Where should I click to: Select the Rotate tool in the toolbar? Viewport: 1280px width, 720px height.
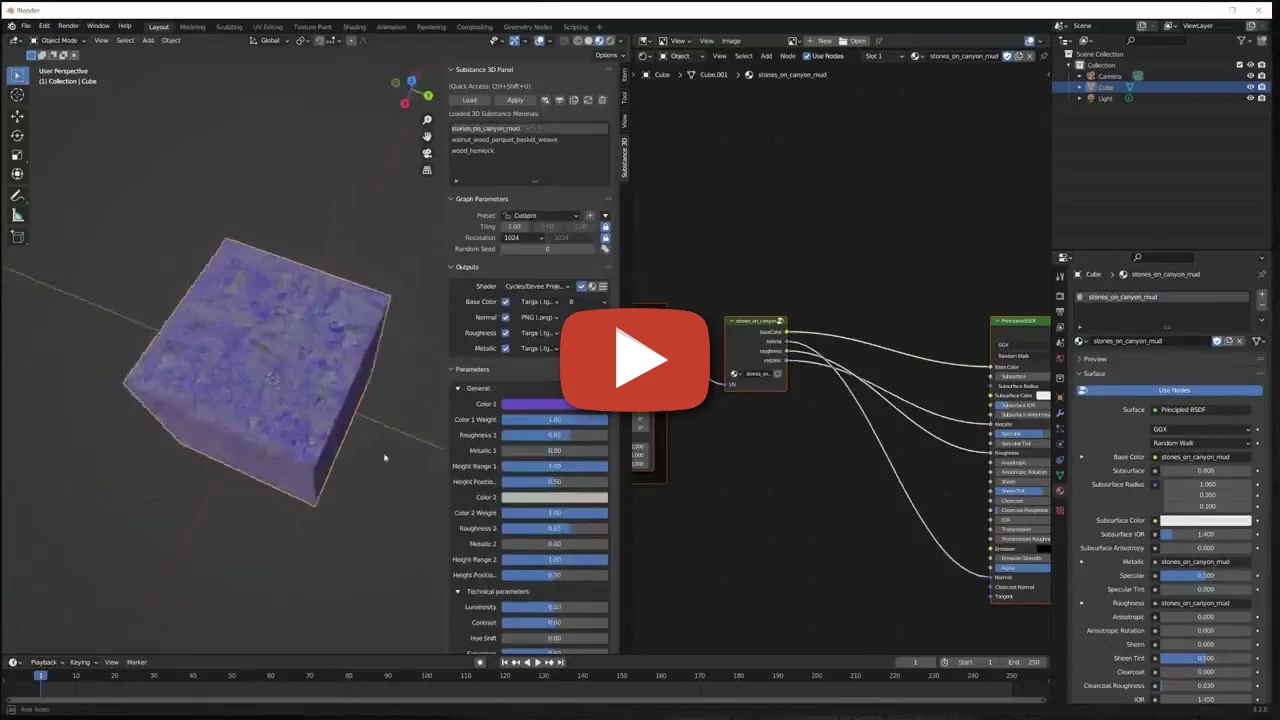pyautogui.click(x=17, y=135)
